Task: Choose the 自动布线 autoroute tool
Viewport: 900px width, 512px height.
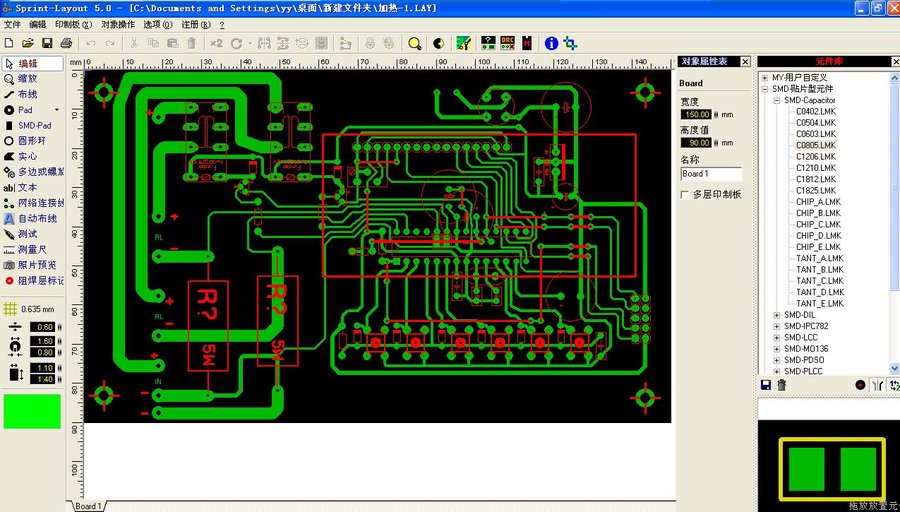Action: (37, 218)
